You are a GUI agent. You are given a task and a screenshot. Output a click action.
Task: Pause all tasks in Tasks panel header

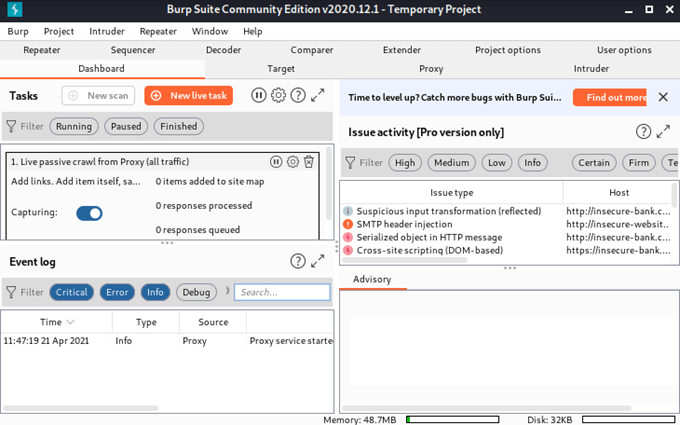tap(258, 95)
